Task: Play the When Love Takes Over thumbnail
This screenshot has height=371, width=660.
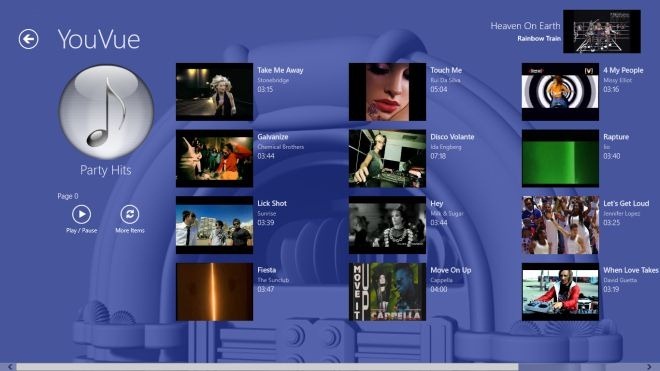Action: pos(560,292)
